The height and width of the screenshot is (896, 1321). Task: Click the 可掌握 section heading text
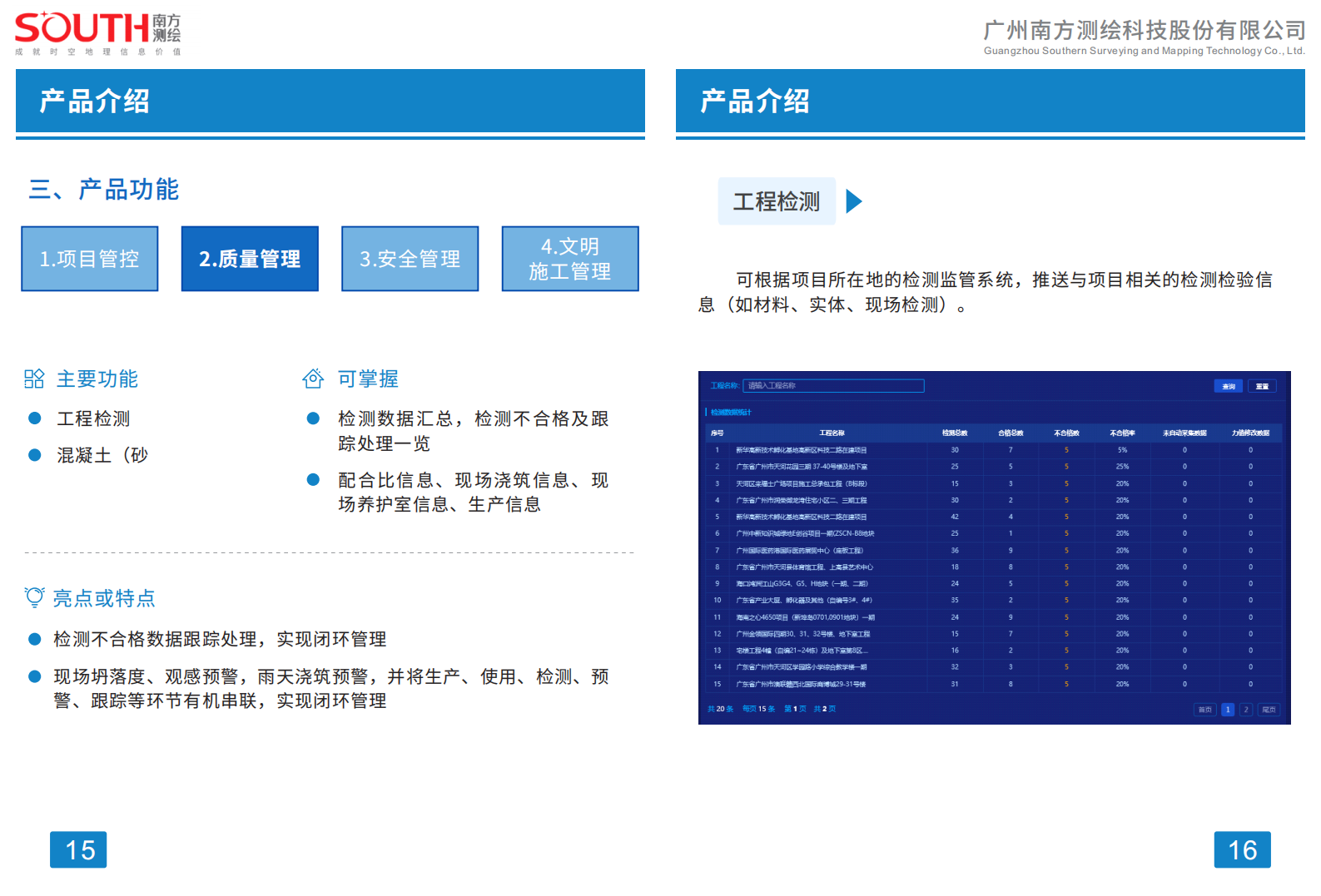point(368,379)
